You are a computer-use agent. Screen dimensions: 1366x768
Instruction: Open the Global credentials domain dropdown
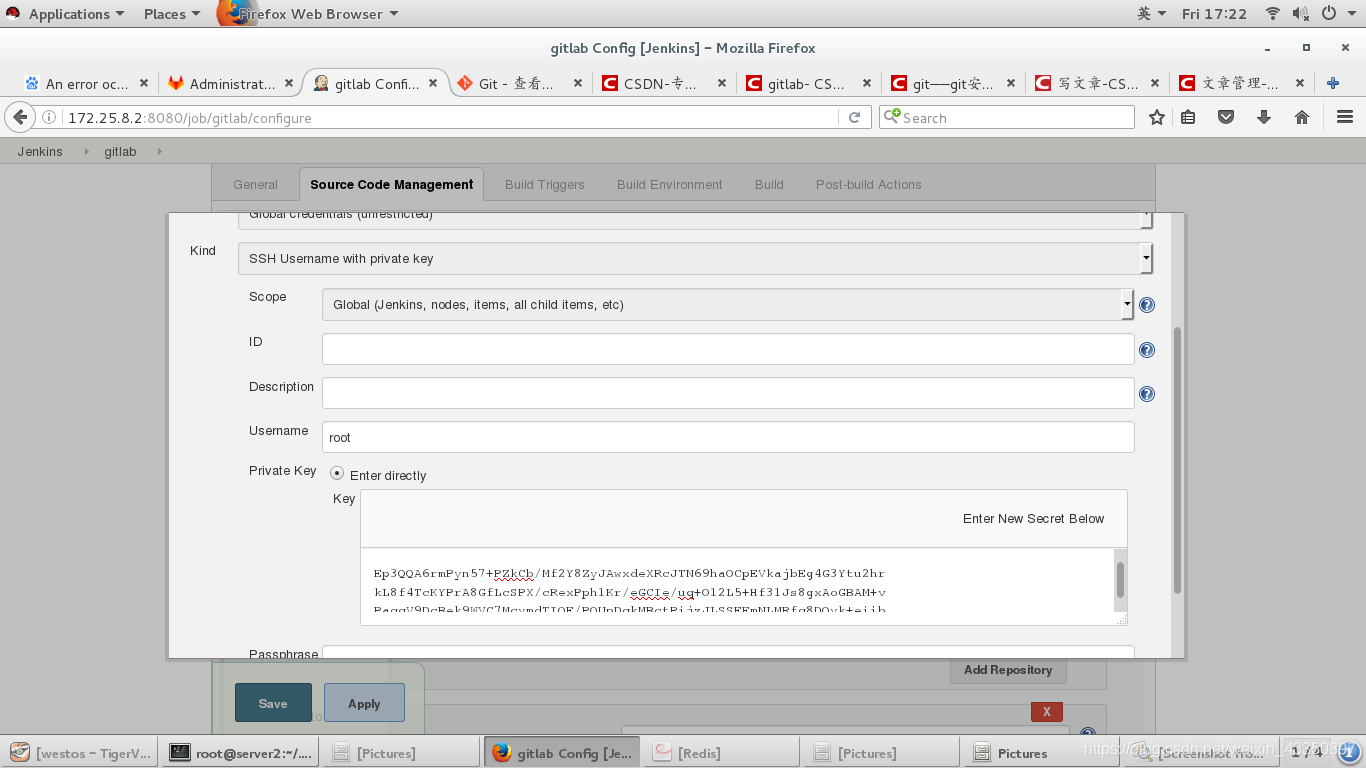(695, 219)
